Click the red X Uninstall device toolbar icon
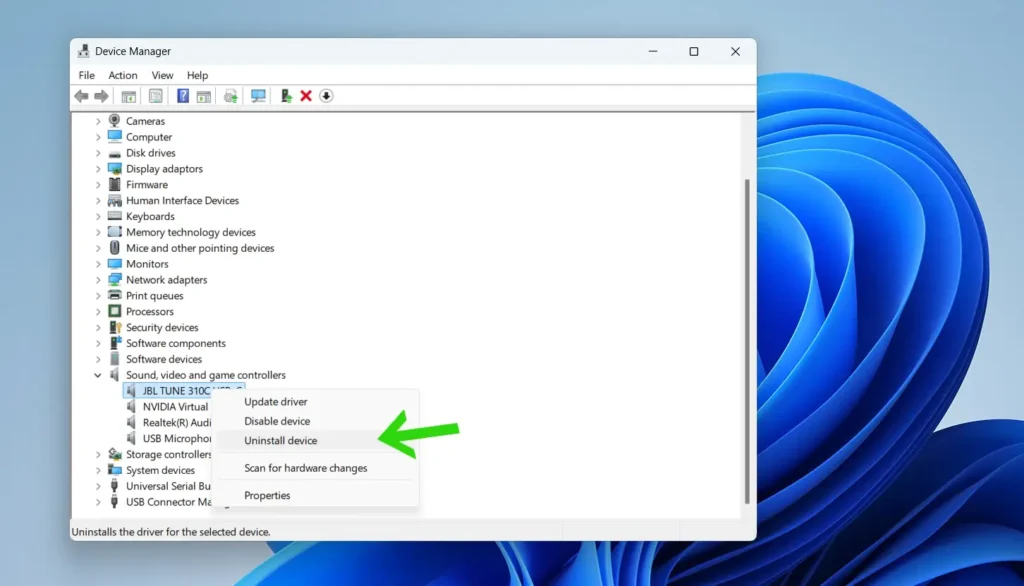This screenshot has width=1024, height=586. [x=305, y=95]
